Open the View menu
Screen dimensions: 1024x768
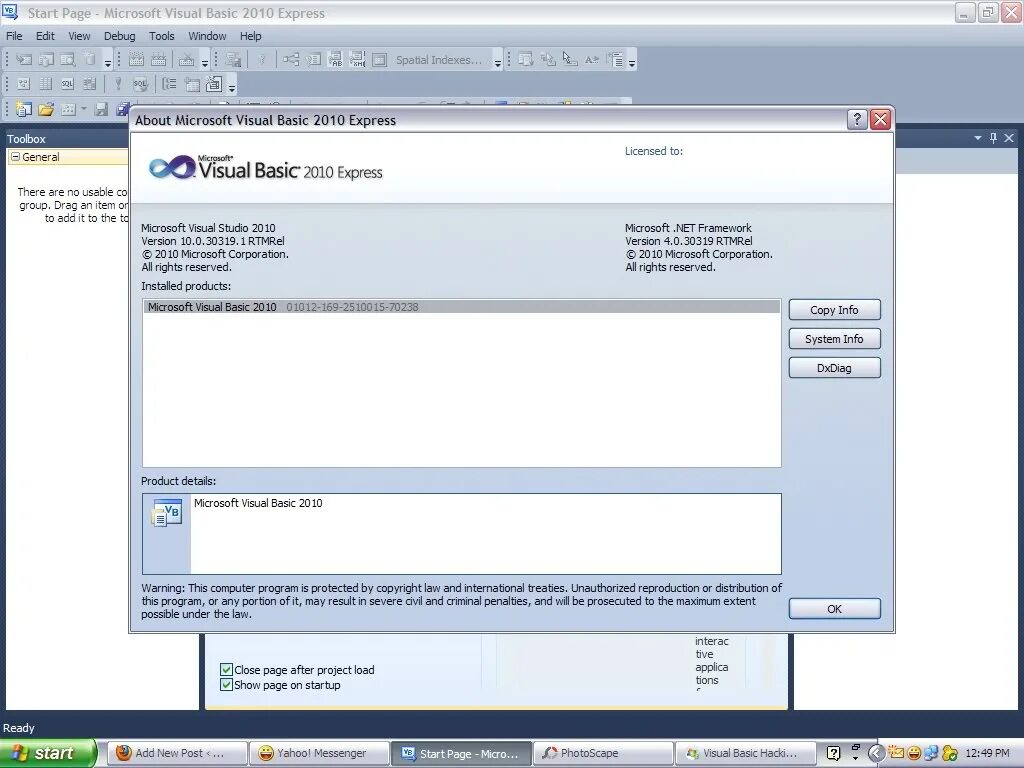79,36
